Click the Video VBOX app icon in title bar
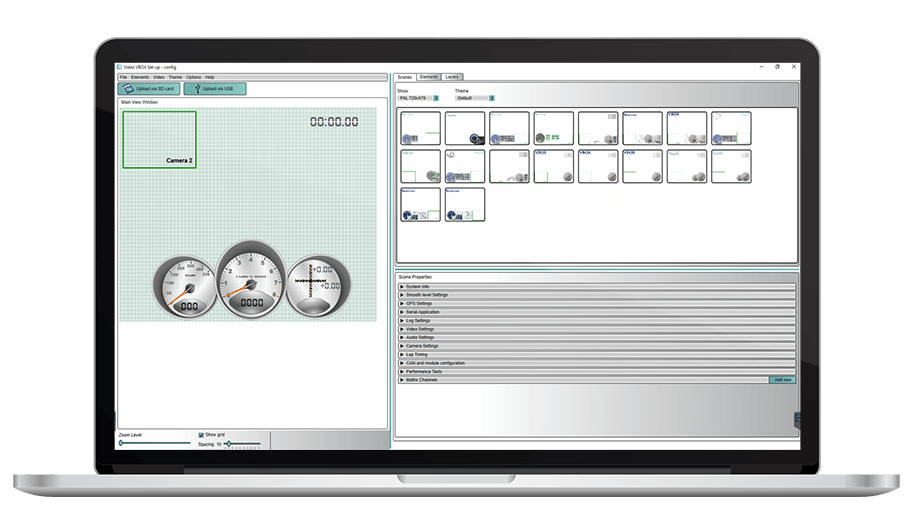Viewport: 920px width, 519px height. tap(120, 67)
